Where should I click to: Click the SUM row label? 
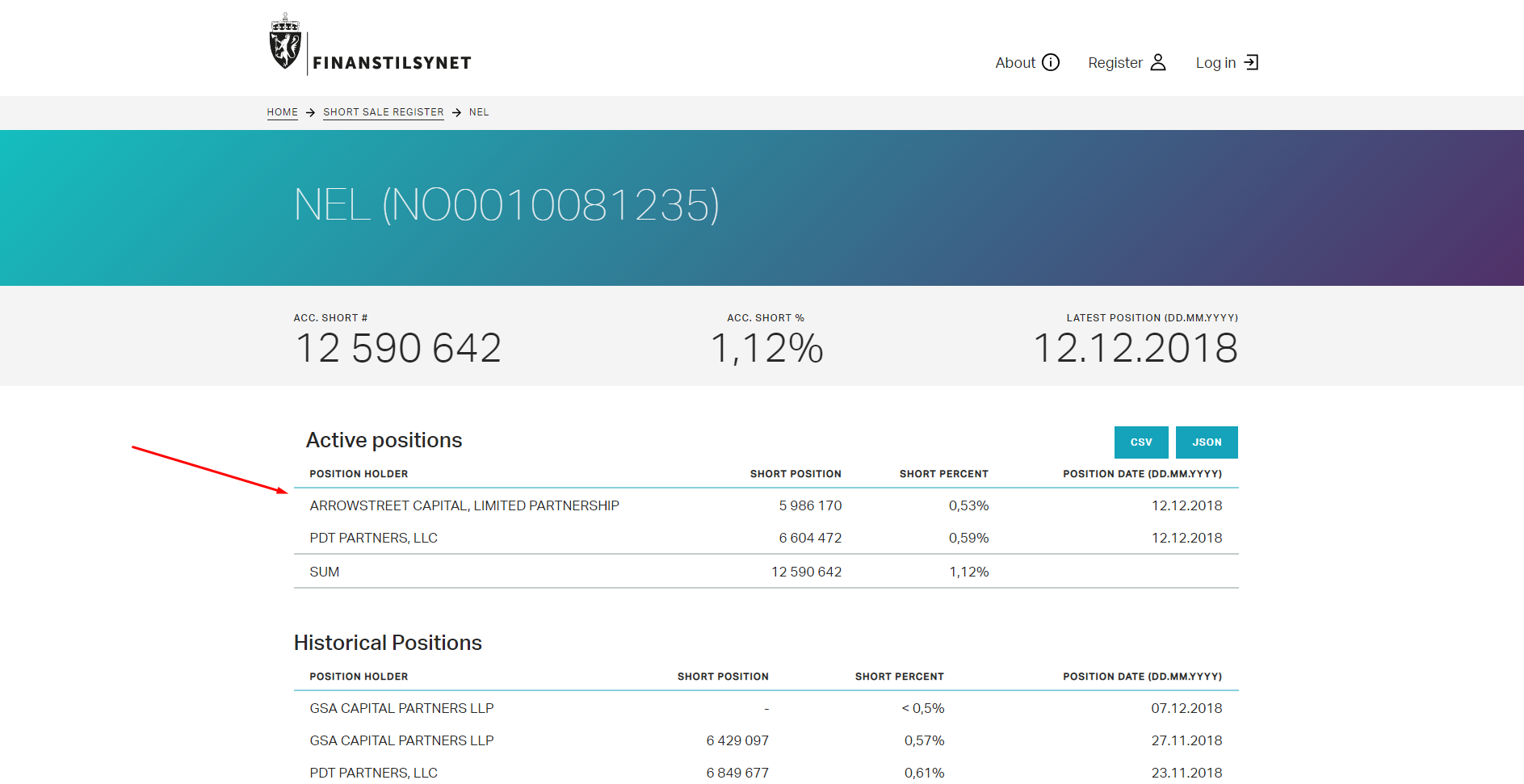click(x=325, y=572)
